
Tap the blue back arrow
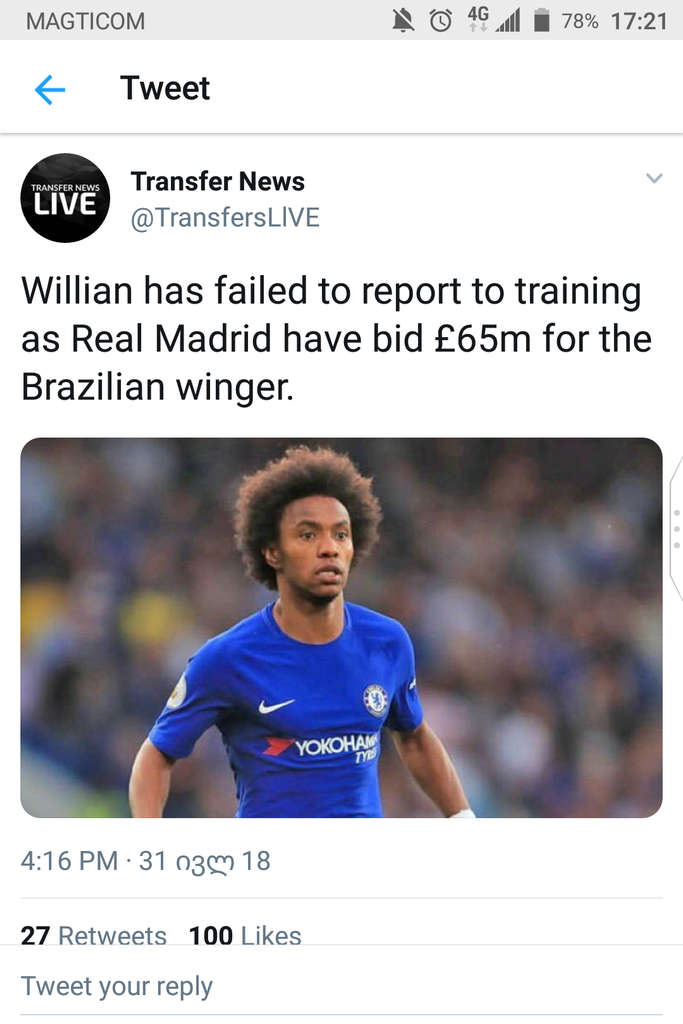(50, 89)
